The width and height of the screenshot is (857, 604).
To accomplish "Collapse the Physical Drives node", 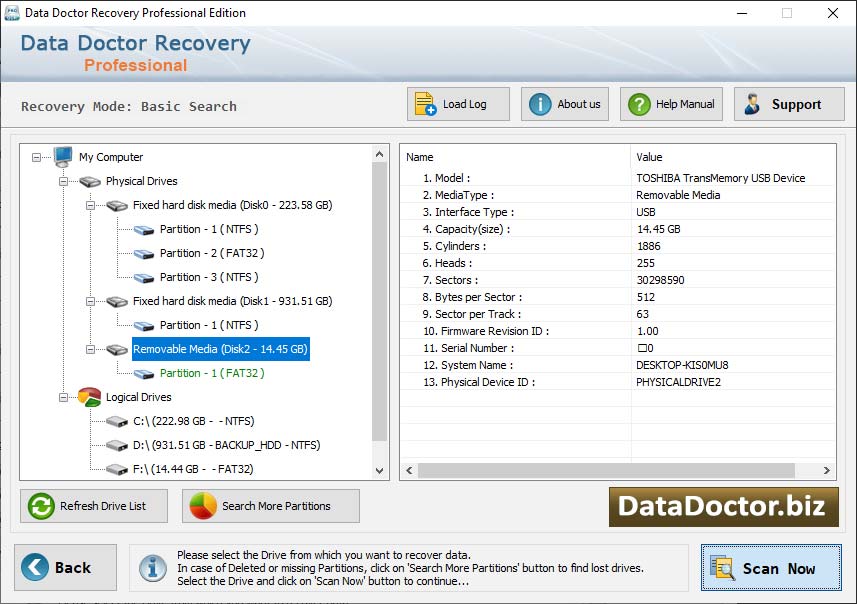I will (63, 181).
